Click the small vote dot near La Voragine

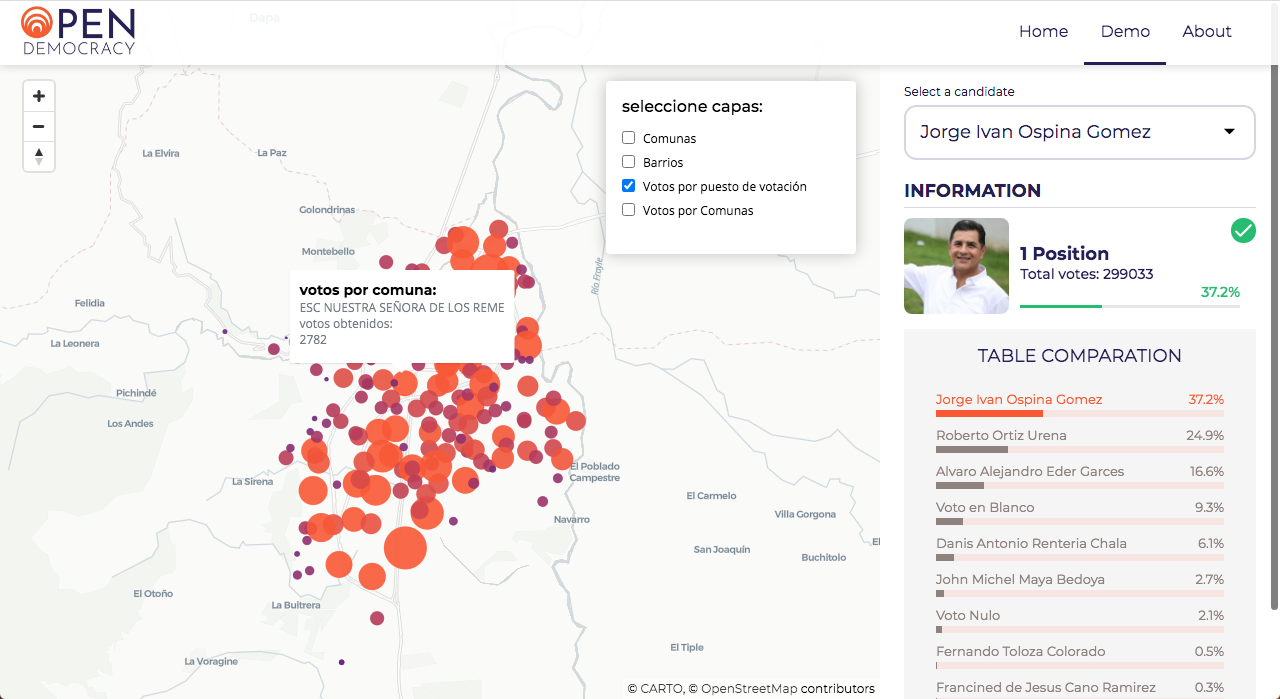342,662
